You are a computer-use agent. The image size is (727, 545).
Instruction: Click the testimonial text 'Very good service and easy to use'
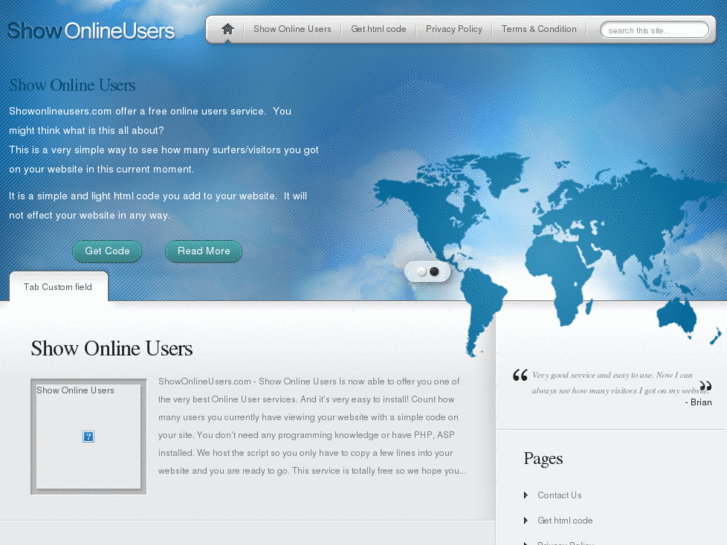tap(592, 375)
